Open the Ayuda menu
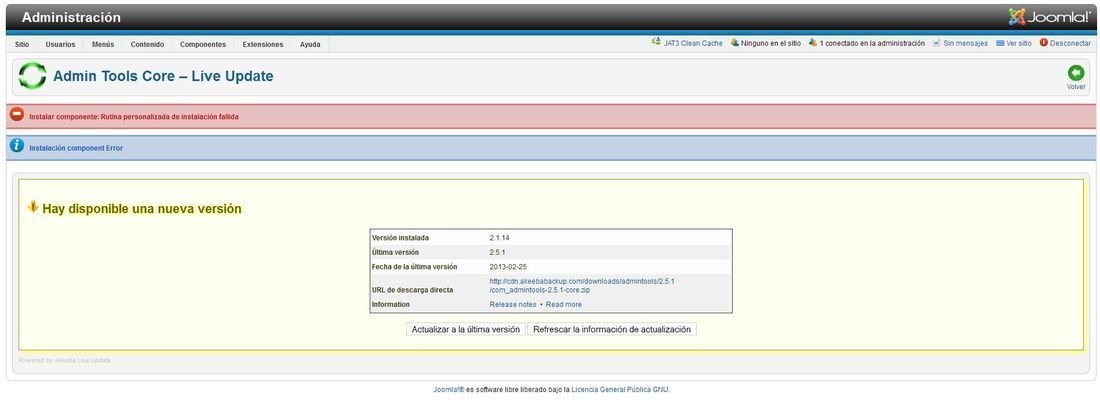Image resolution: width=1100 pixels, height=403 pixels. pos(310,44)
